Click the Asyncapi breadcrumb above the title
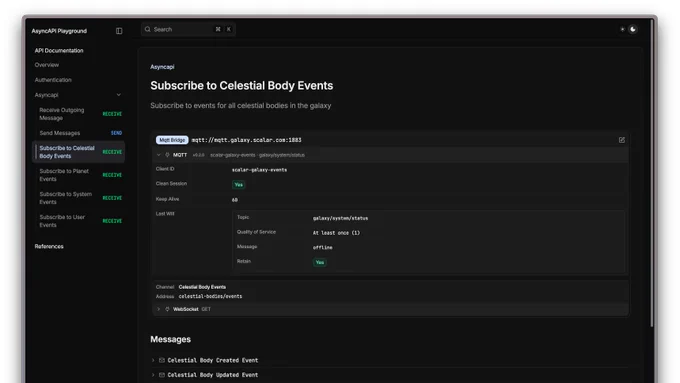680x383 pixels. point(162,67)
